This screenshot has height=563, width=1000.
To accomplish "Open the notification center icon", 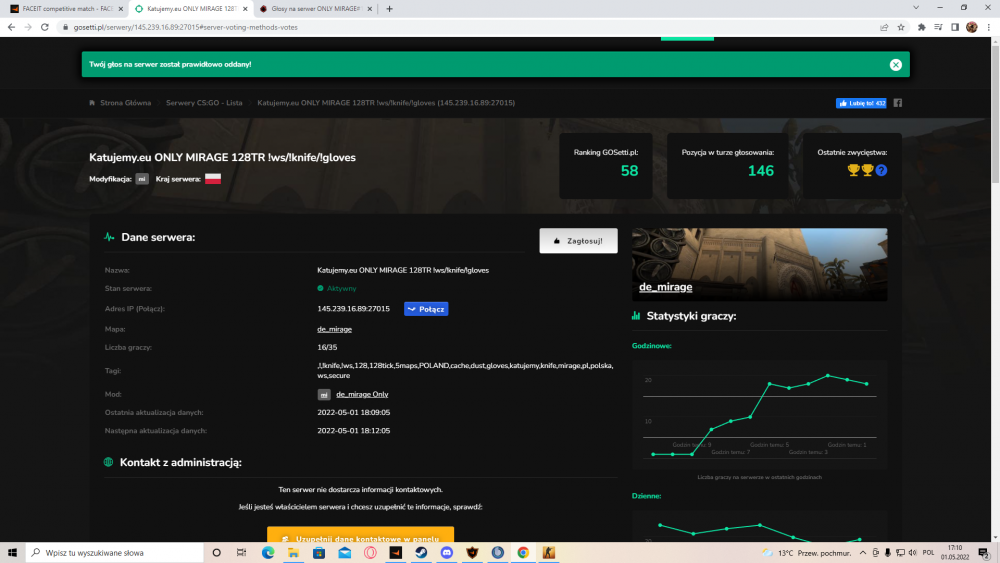I will 984,553.
